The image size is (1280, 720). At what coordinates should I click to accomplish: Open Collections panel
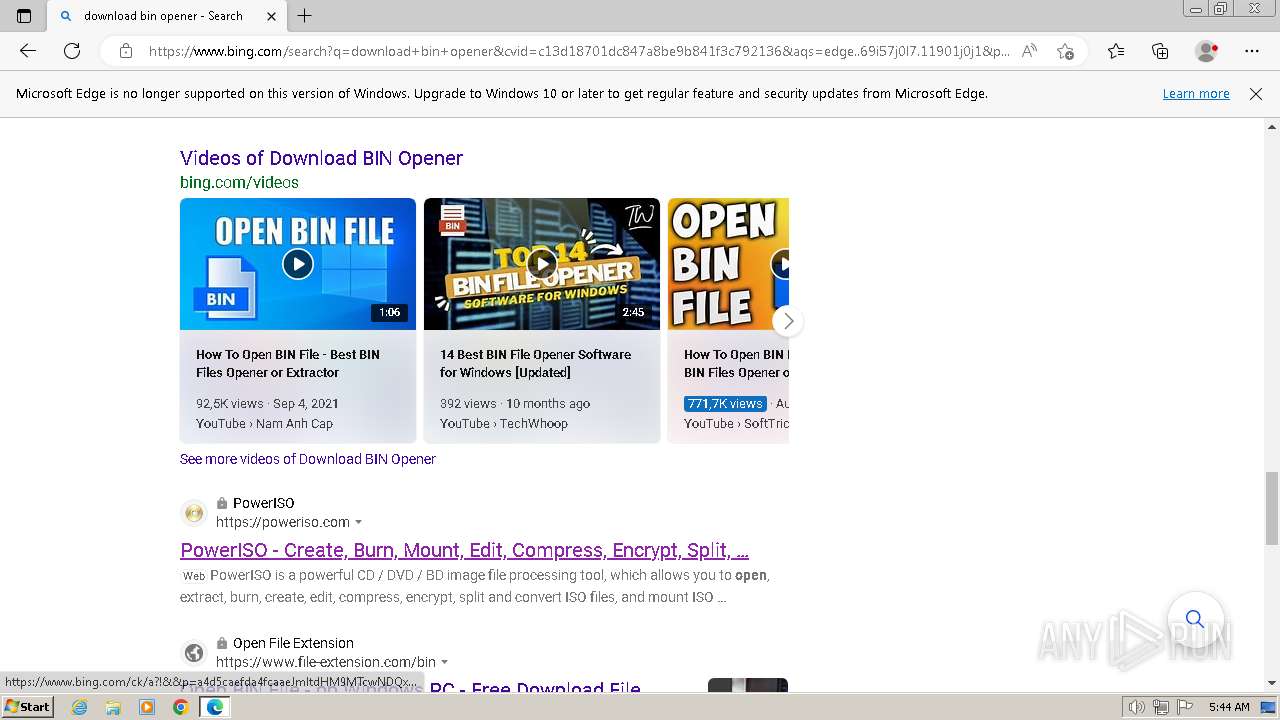(x=1160, y=51)
